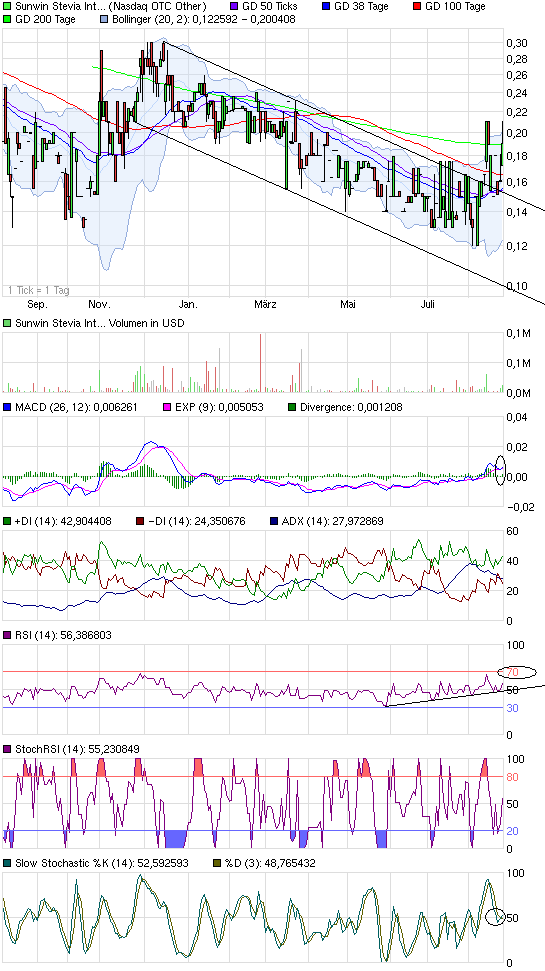Click the green Sunwin Stevia price legend swatch
Screen dimensions: 545x971
(x=7, y=7)
